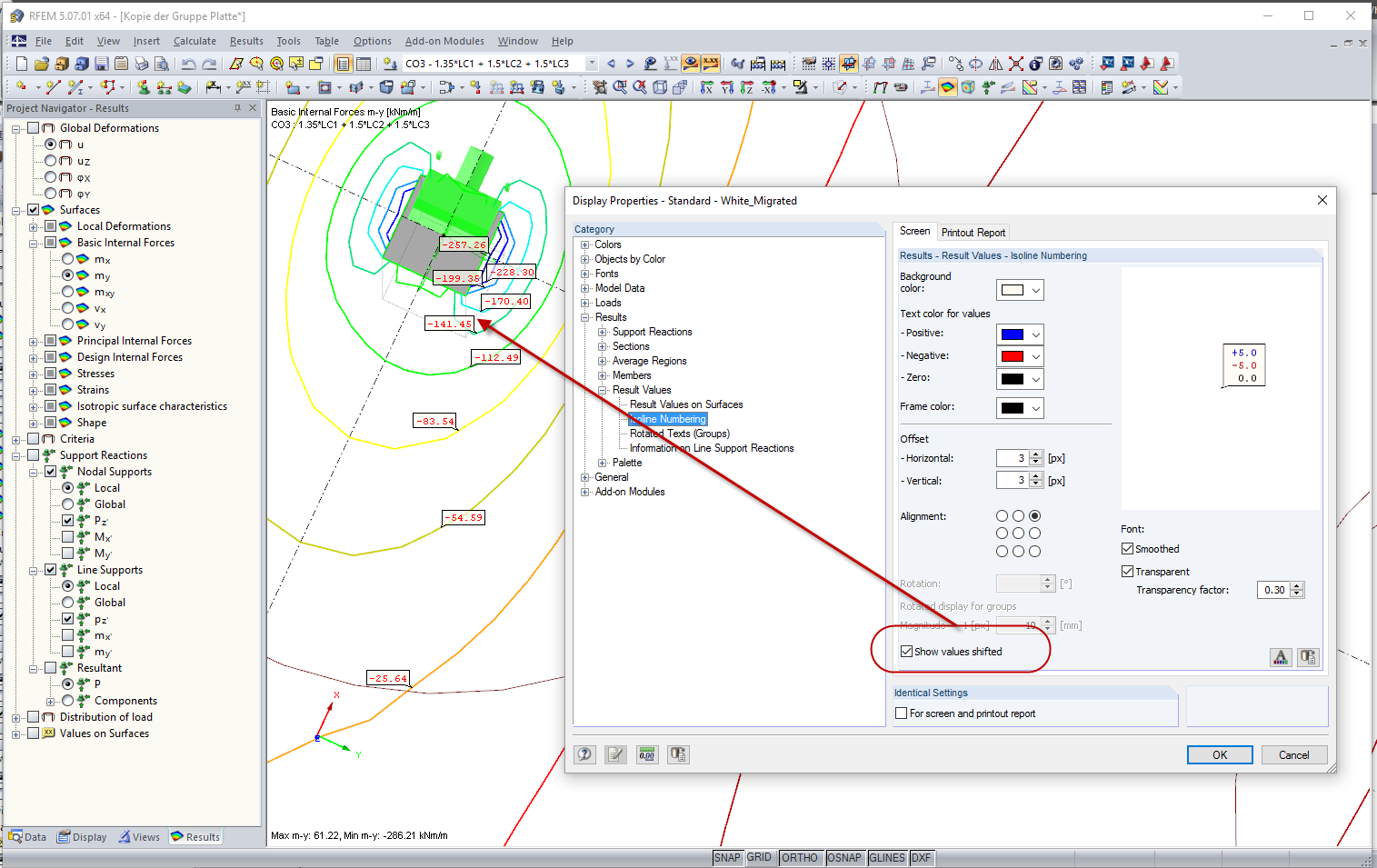Screen dimensions: 1377x868
Task: Open the Negative text color swatch
Action: pos(1020,356)
